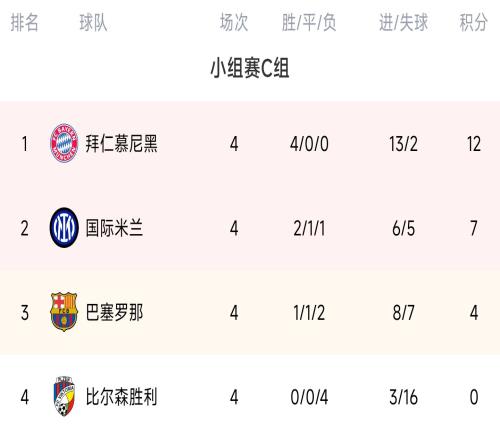Click the 小组赛C组 group title
The image size is (500, 440).
click(250, 68)
